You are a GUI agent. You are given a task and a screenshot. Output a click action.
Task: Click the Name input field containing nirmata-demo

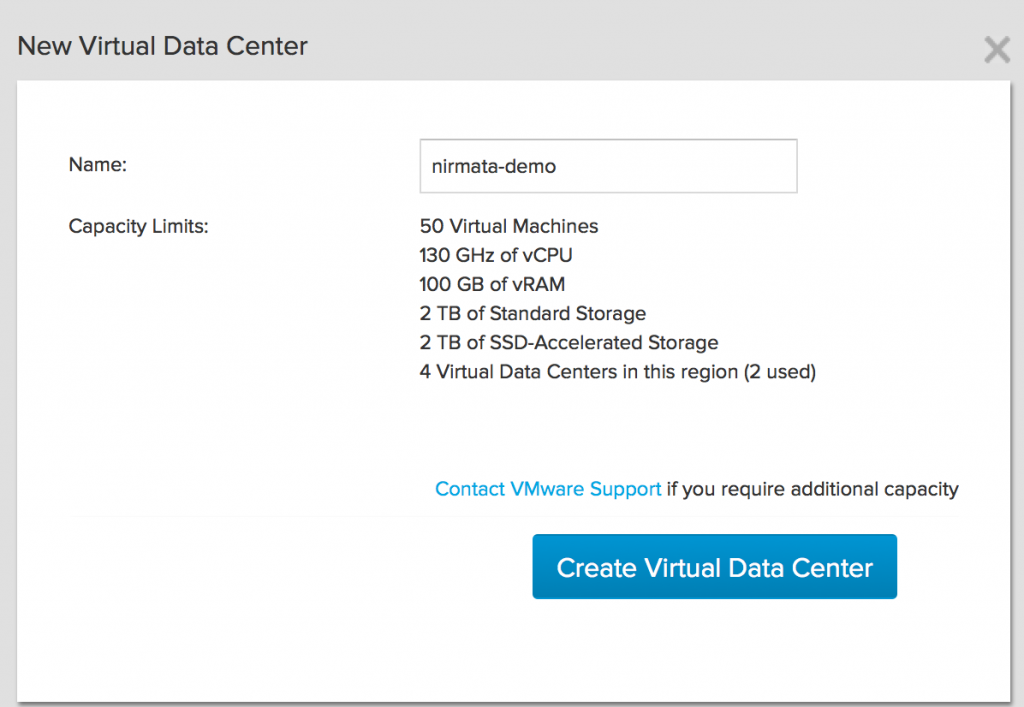click(x=608, y=166)
